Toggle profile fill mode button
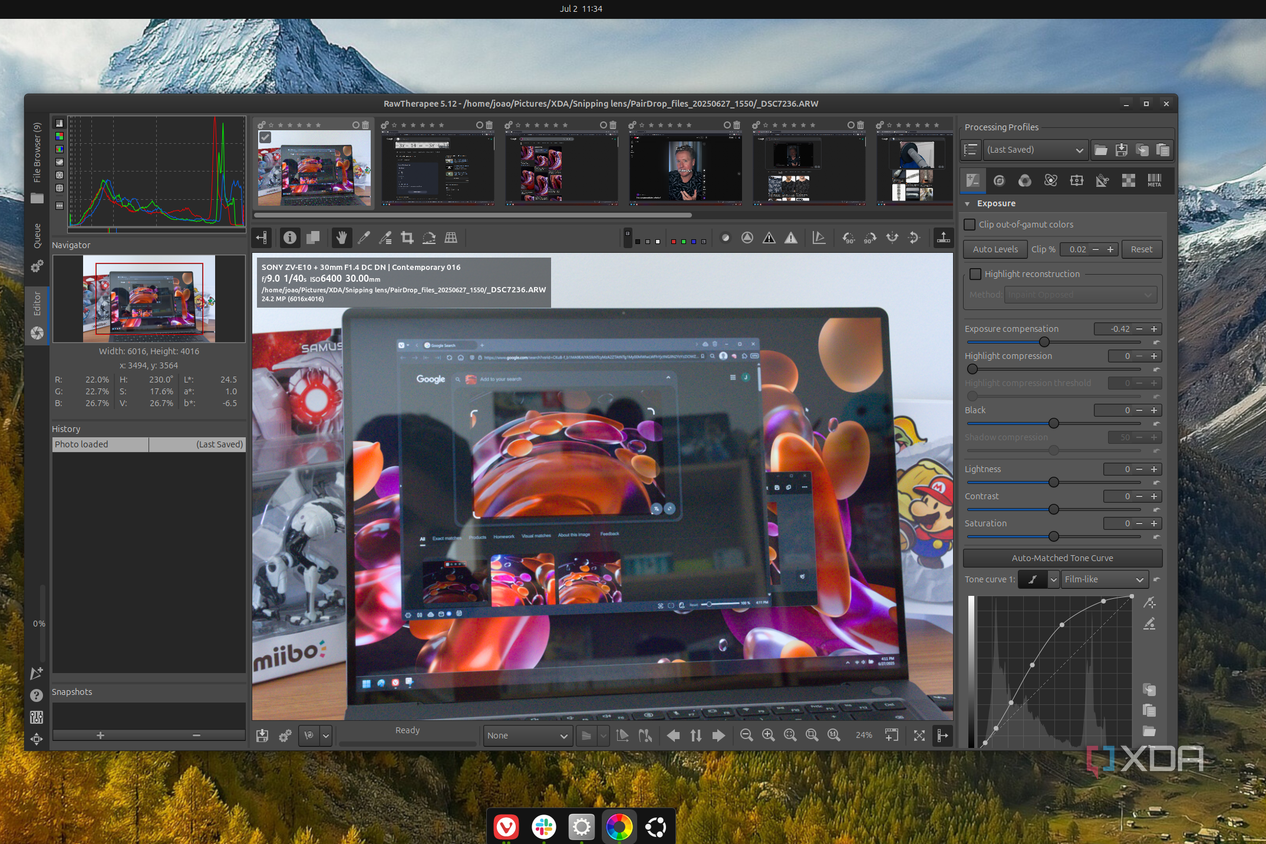 (x=970, y=150)
